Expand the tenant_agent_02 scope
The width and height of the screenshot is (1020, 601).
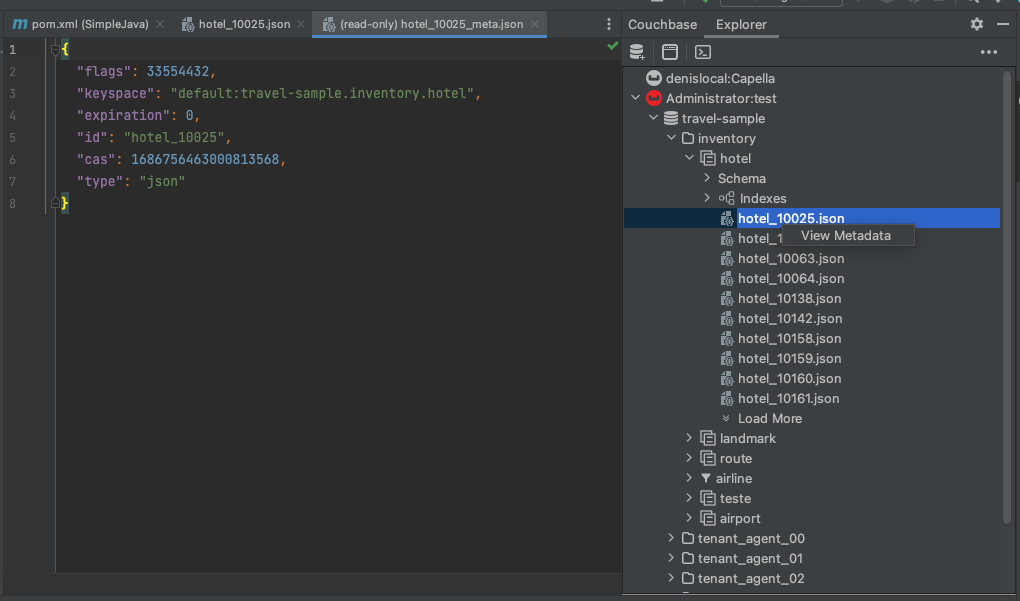pos(671,578)
